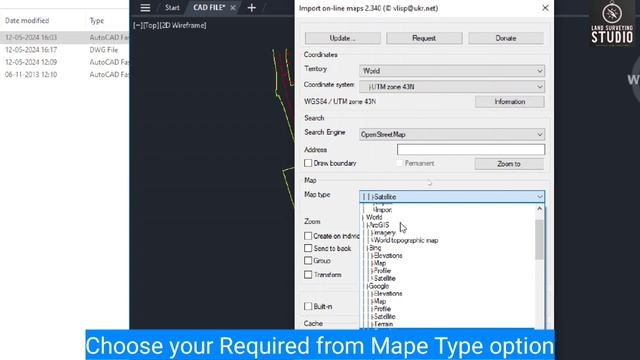Select World in the map type list
This screenshot has height=360, width=640.
pos(374,217)
